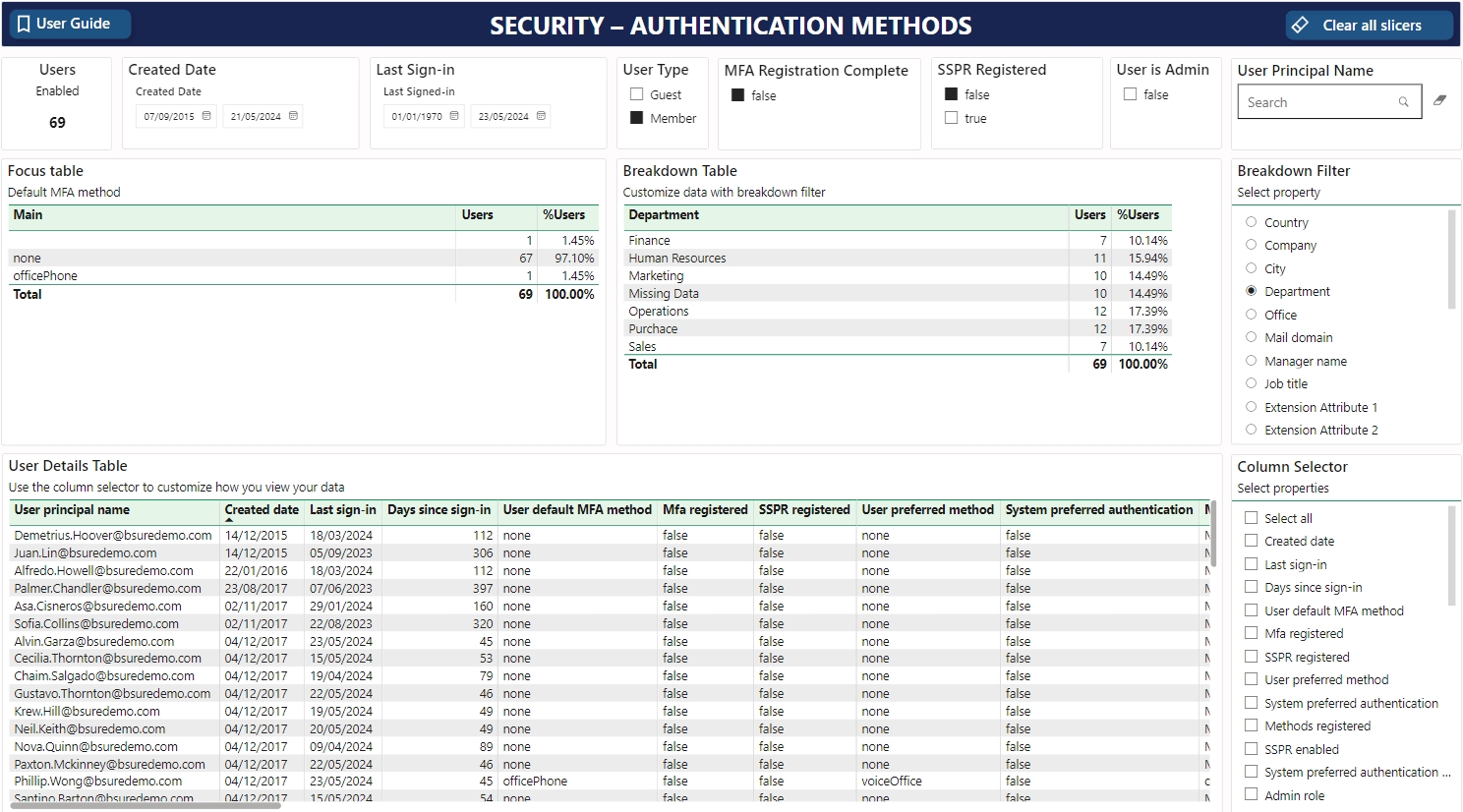Tick Select all in Column Selector
Viewport: 1463px width, 812px height.
[x=1251, y=518]
